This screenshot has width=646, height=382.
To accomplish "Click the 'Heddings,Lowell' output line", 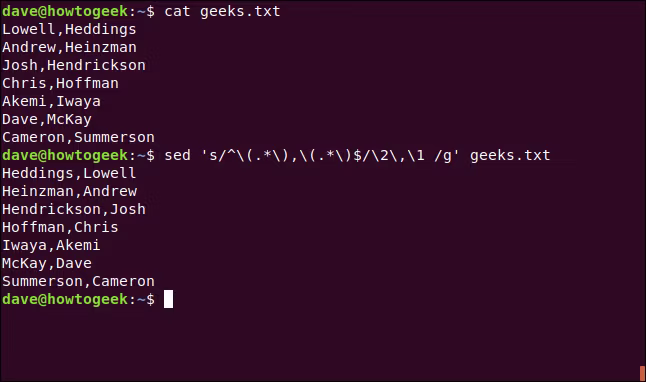I will pyautogui.click(x=69, y=173).
